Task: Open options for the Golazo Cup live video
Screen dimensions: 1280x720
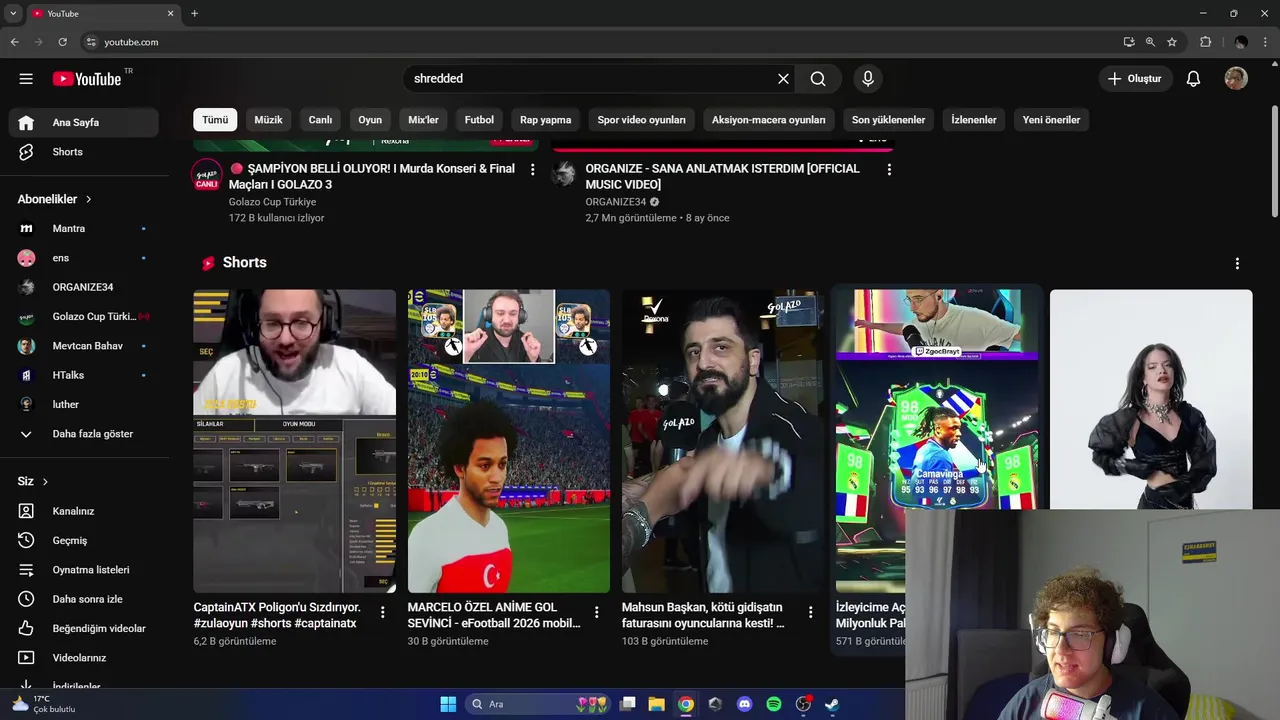Action: [532, 170]
